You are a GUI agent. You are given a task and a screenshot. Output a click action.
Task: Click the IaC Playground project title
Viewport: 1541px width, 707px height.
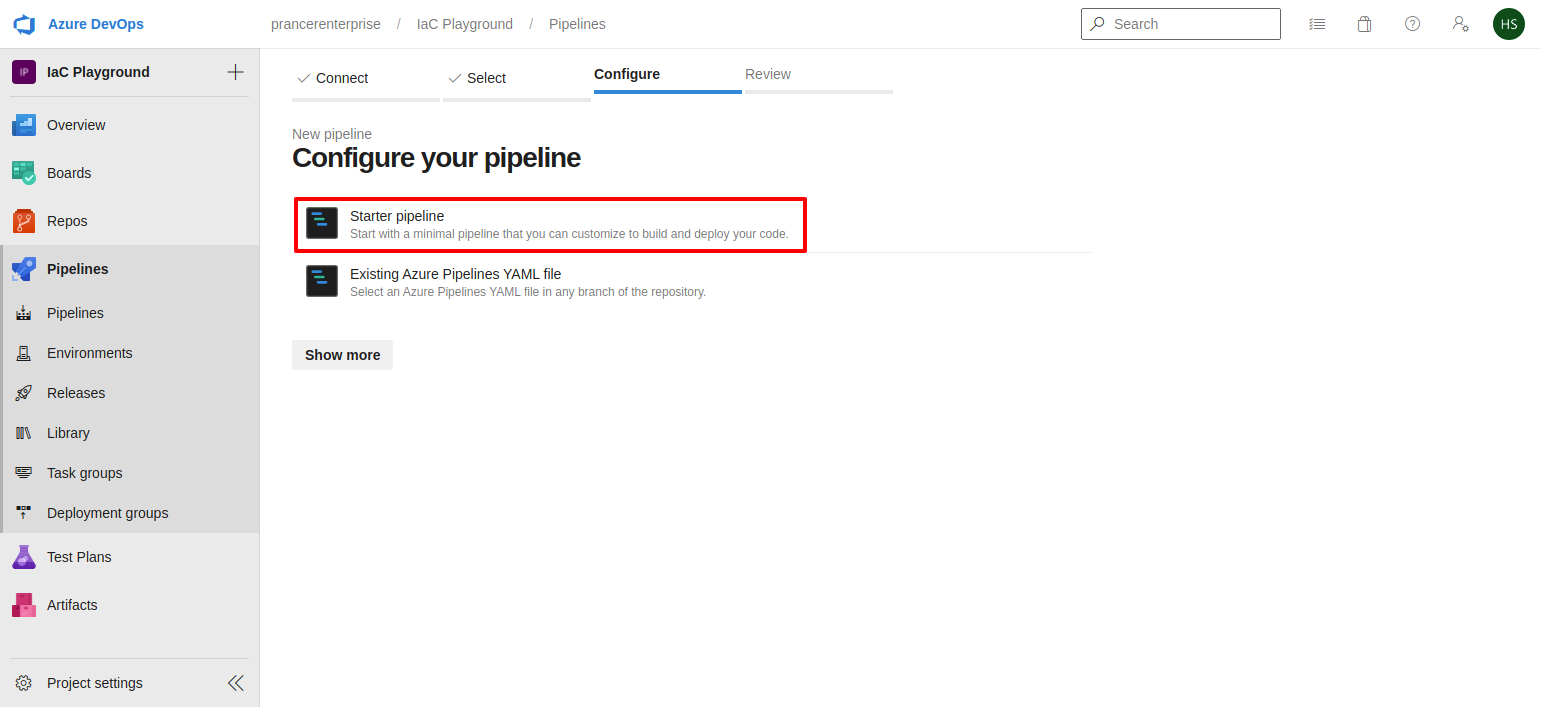pos(98,72)
